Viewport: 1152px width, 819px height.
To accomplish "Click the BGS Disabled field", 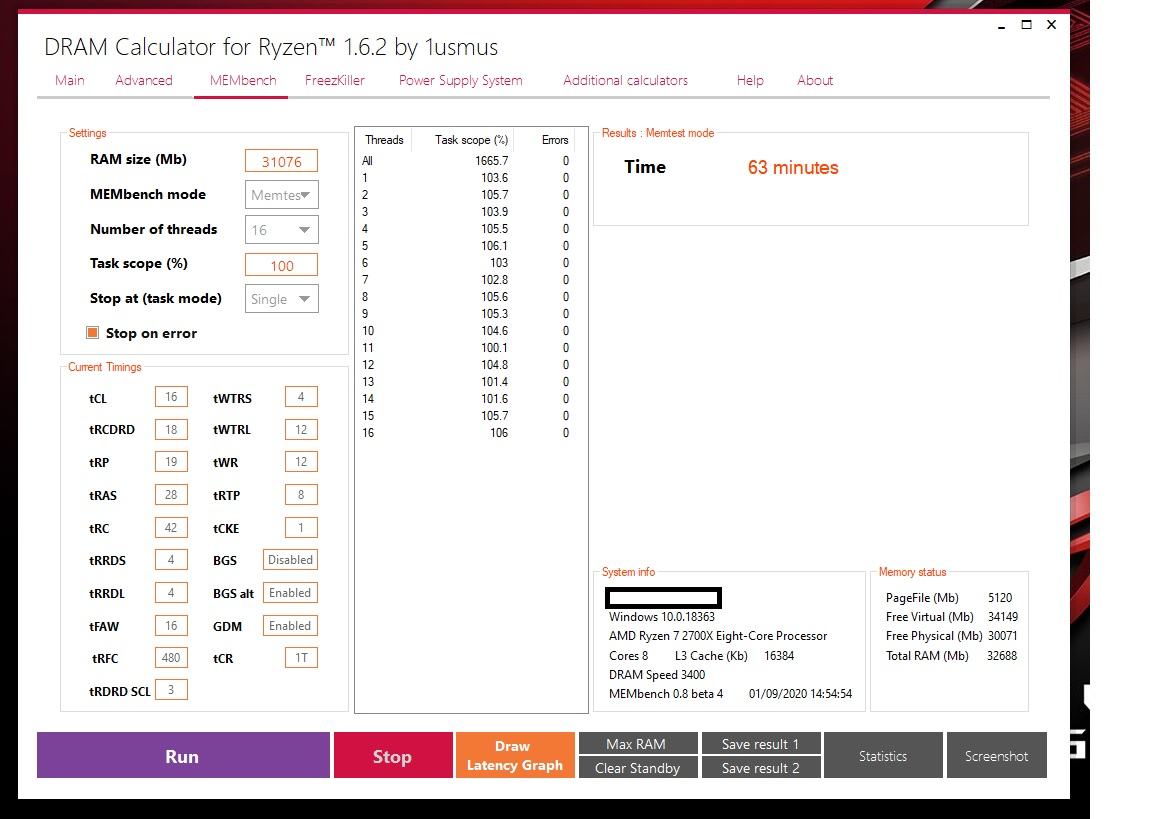I will [290, 560].
